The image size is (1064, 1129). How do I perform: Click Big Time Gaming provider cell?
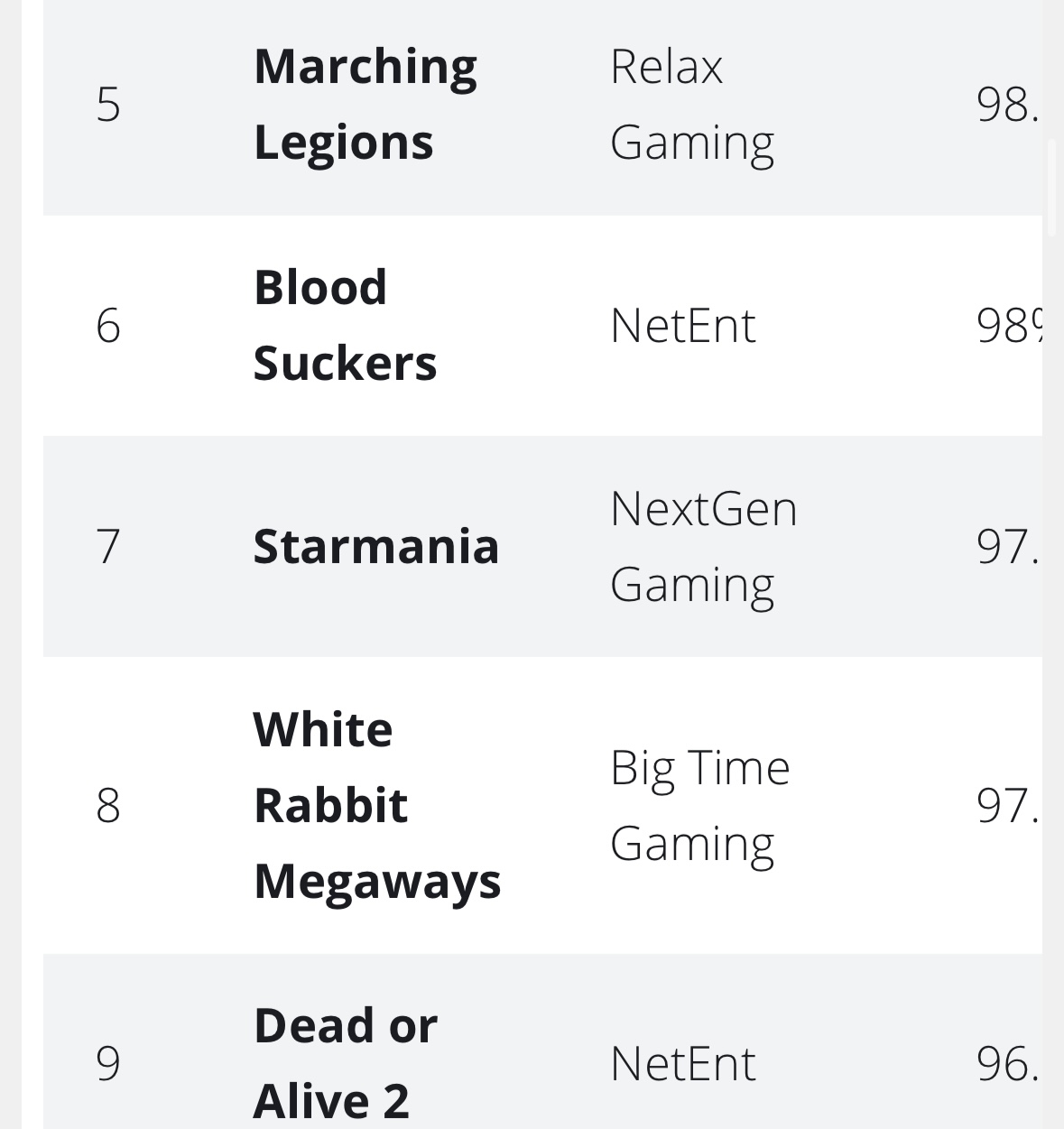700,805
